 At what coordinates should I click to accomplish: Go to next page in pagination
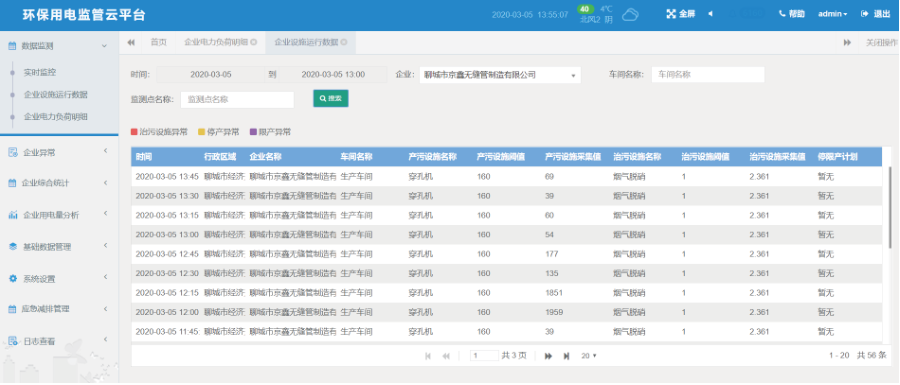[x=548, y=356]
